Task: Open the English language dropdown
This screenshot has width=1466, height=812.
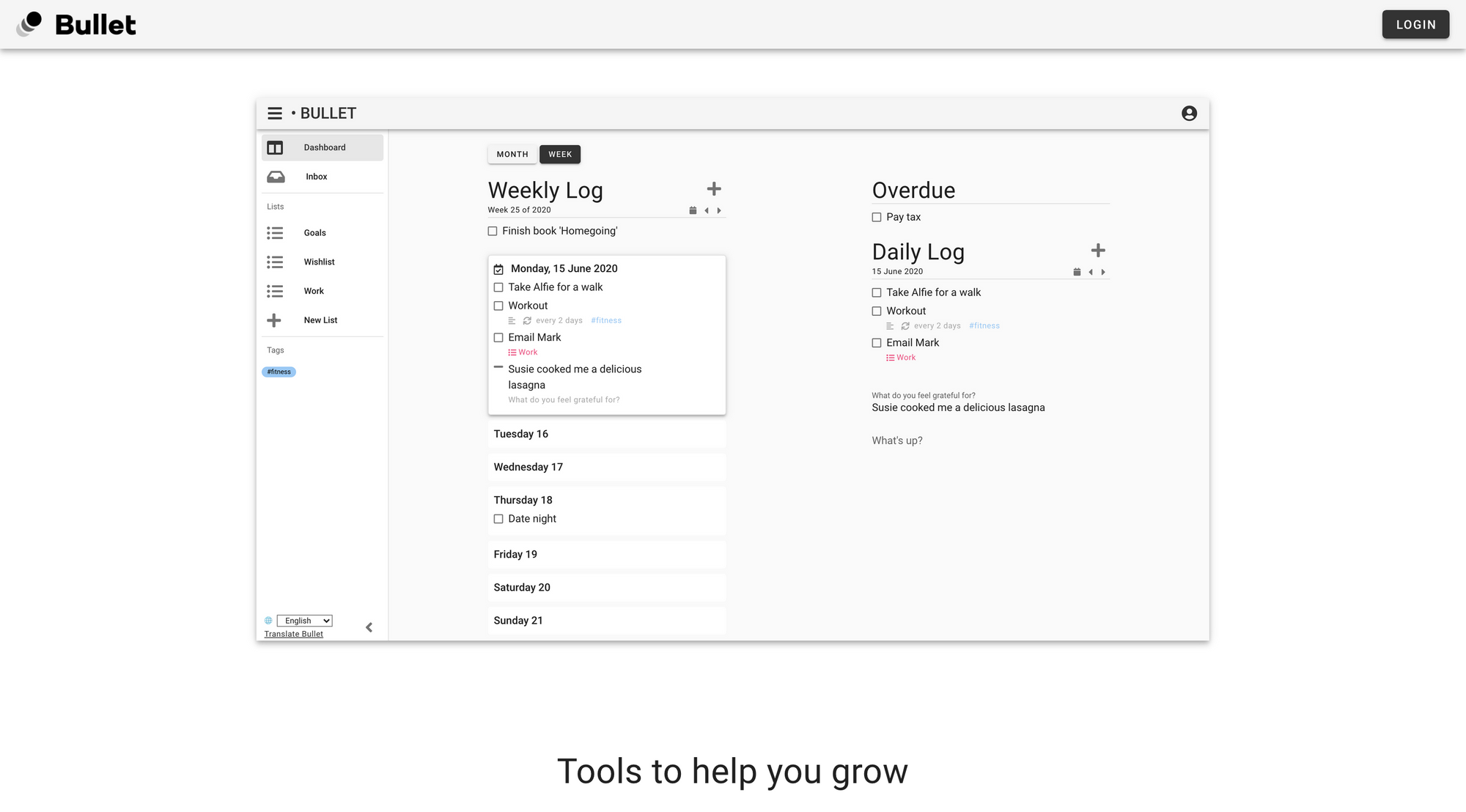Action: pos(305,621)
